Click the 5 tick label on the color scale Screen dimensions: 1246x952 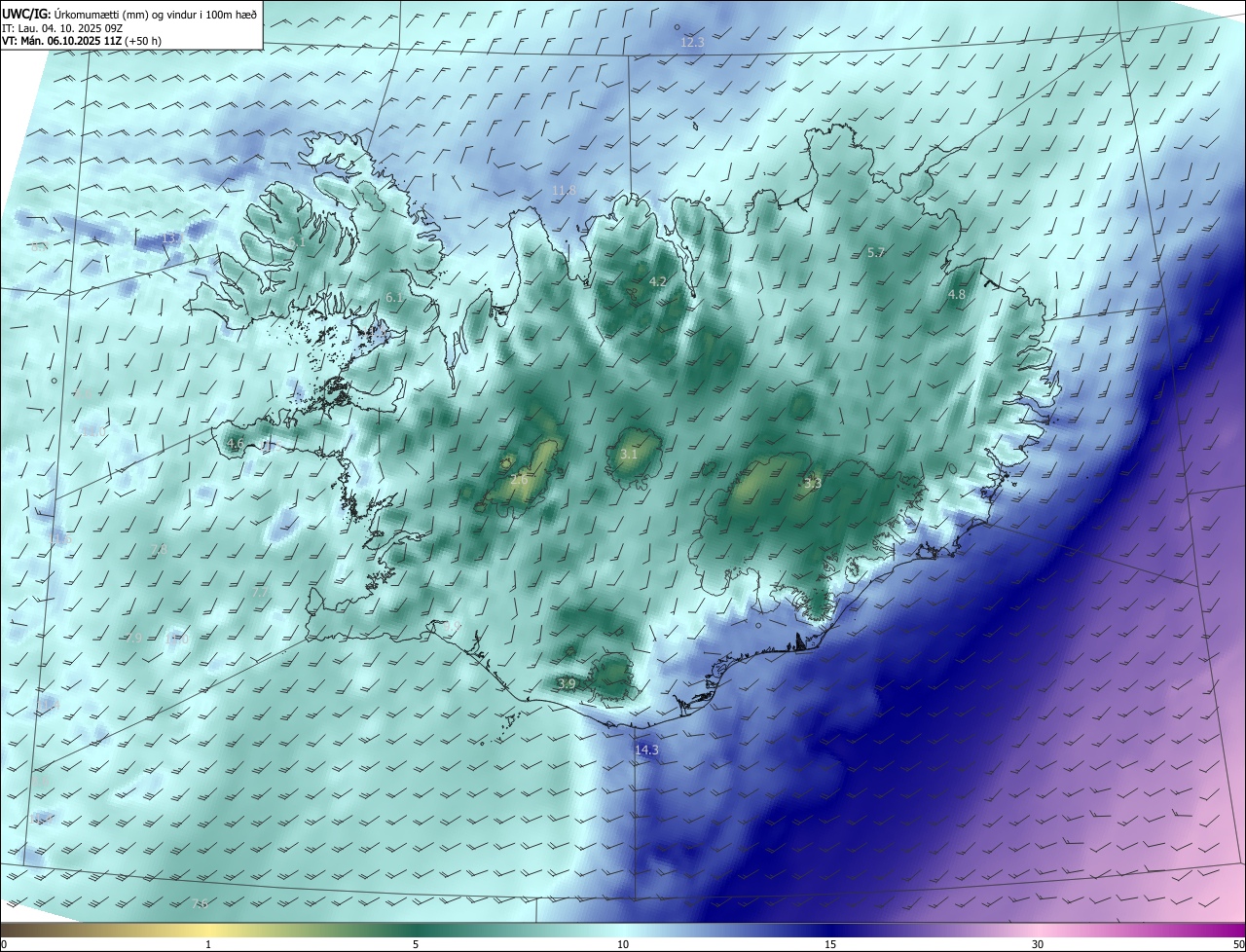tap(416, 944)
